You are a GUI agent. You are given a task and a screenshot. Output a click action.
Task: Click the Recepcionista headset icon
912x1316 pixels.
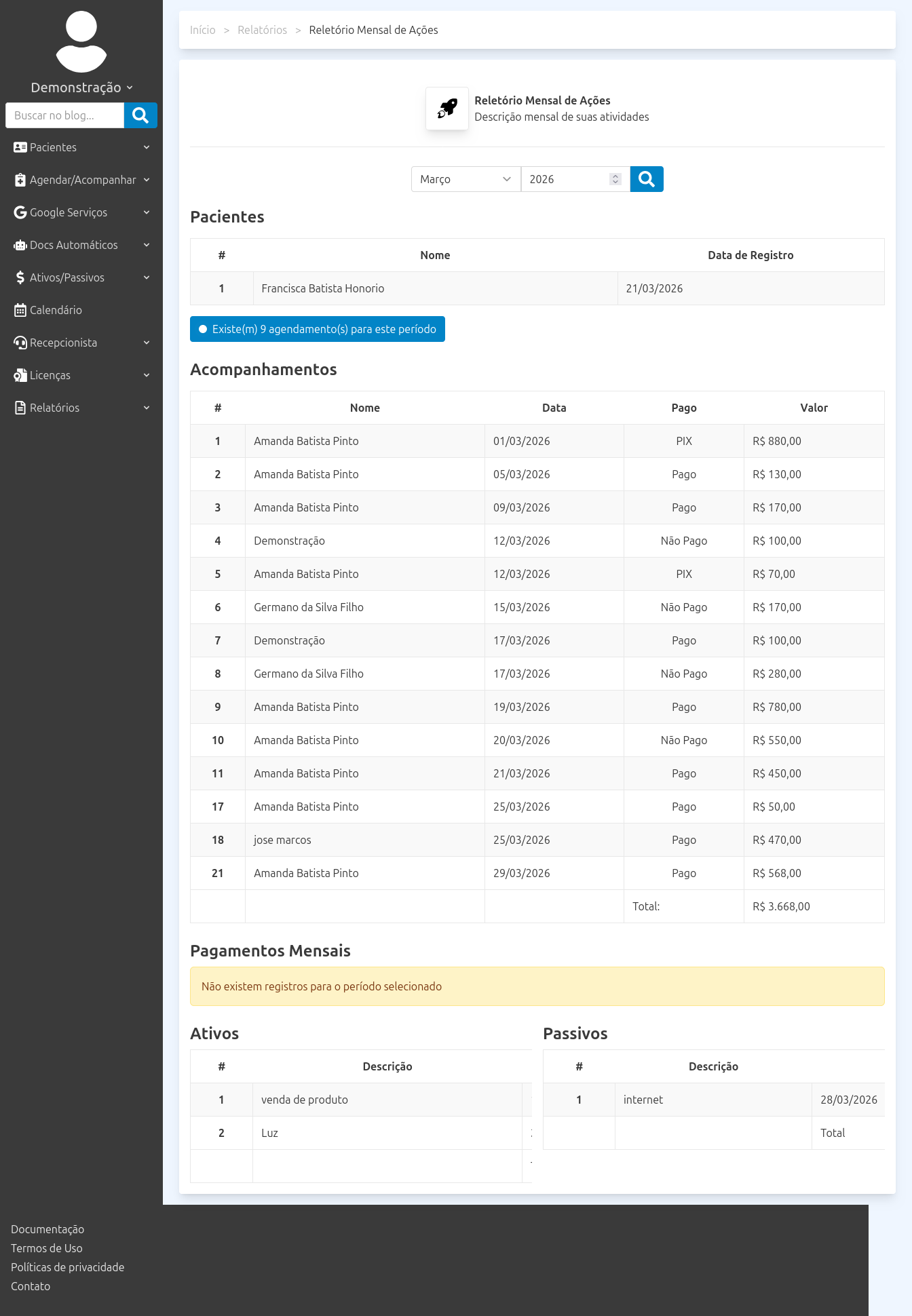coord(20,343)
